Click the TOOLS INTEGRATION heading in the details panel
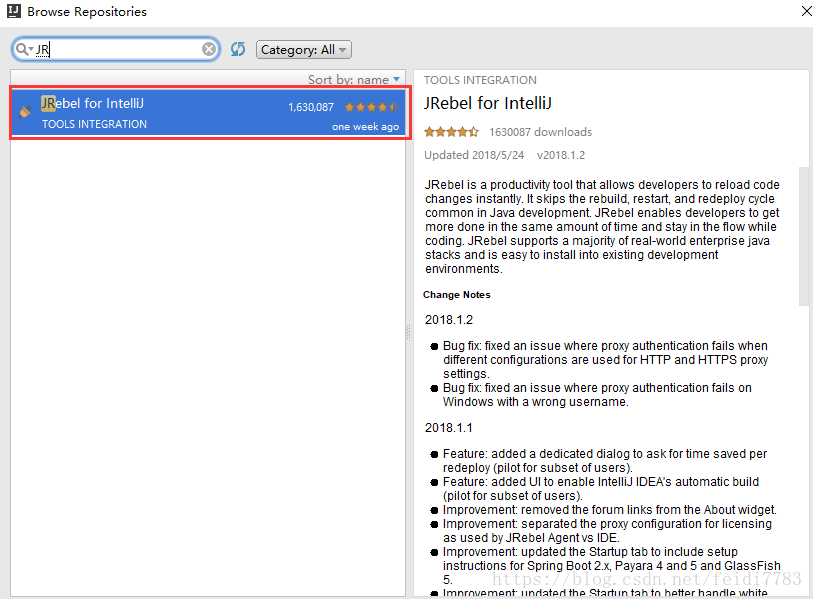This screenshot has height=599, width=813. tap(480, 80)
